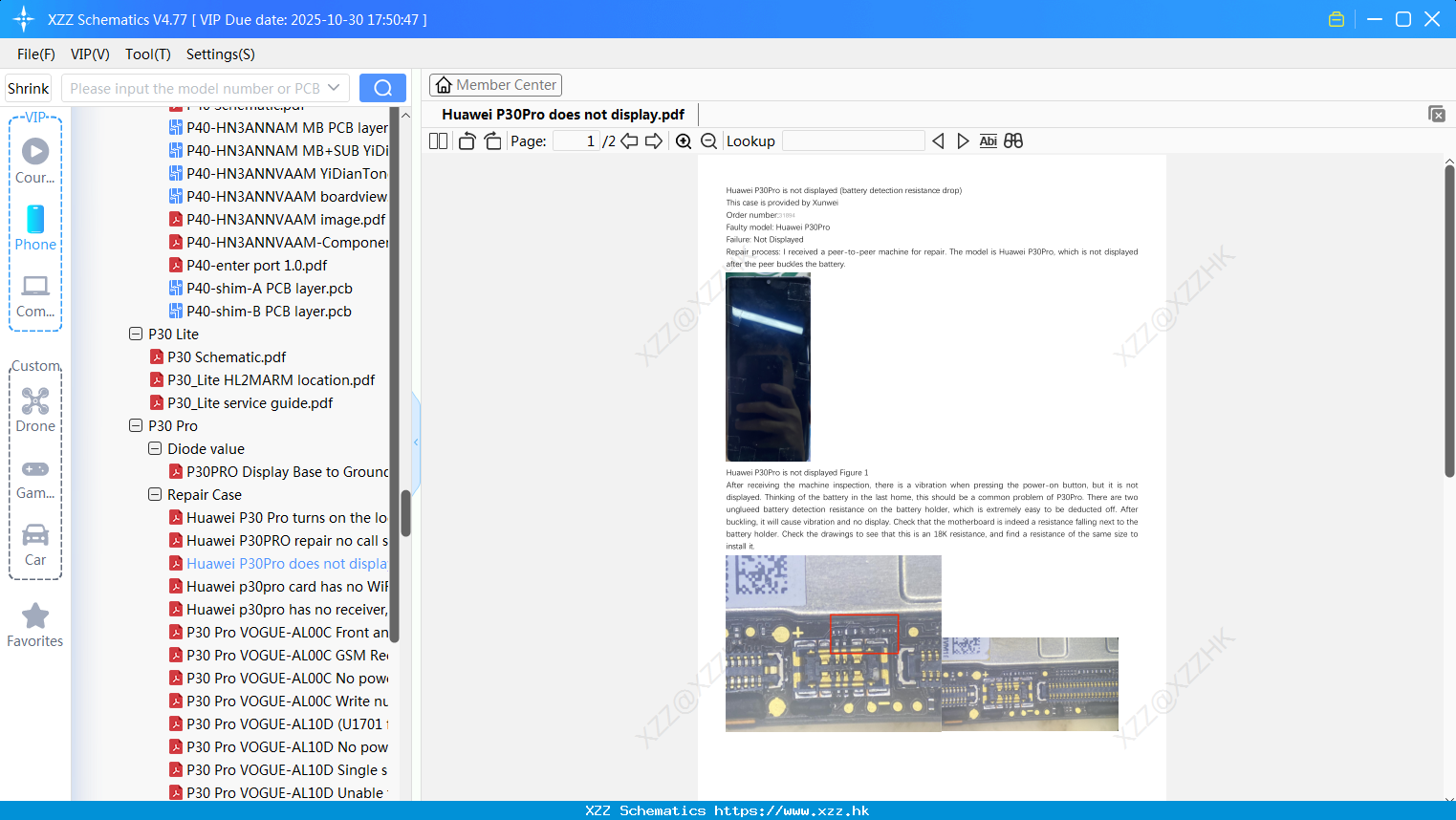
Task: Open the Tool menu
Action: 148,54
